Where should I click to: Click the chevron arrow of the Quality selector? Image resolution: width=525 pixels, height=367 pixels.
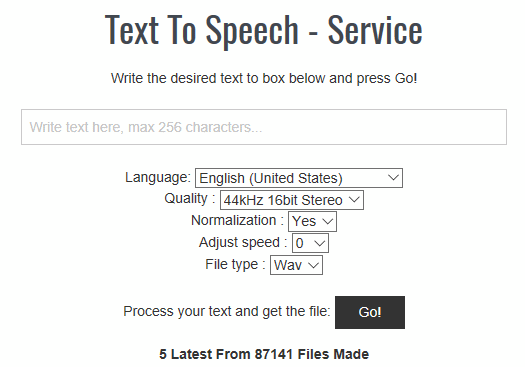354,200
